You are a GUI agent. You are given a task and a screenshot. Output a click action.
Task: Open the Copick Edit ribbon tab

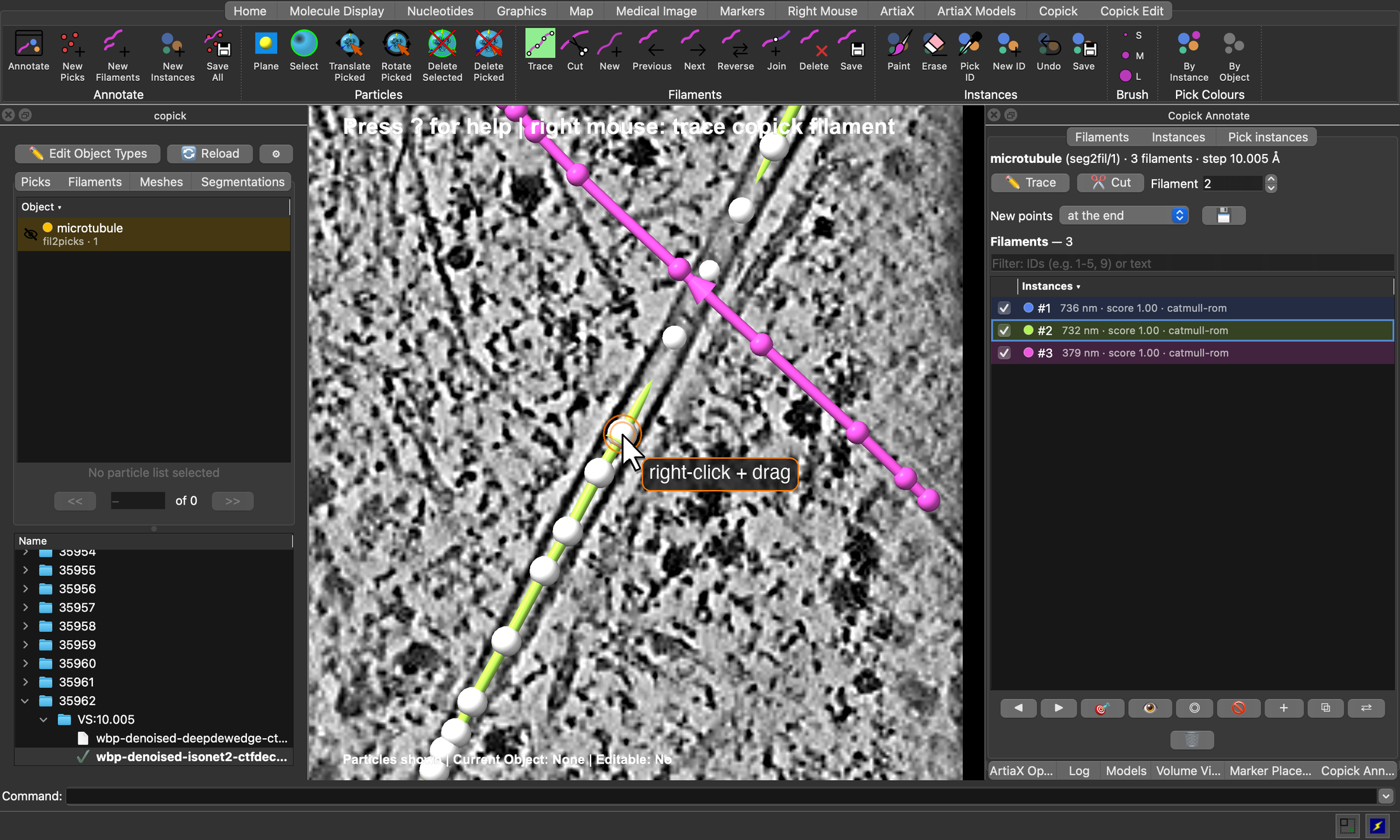(1131, 11)
